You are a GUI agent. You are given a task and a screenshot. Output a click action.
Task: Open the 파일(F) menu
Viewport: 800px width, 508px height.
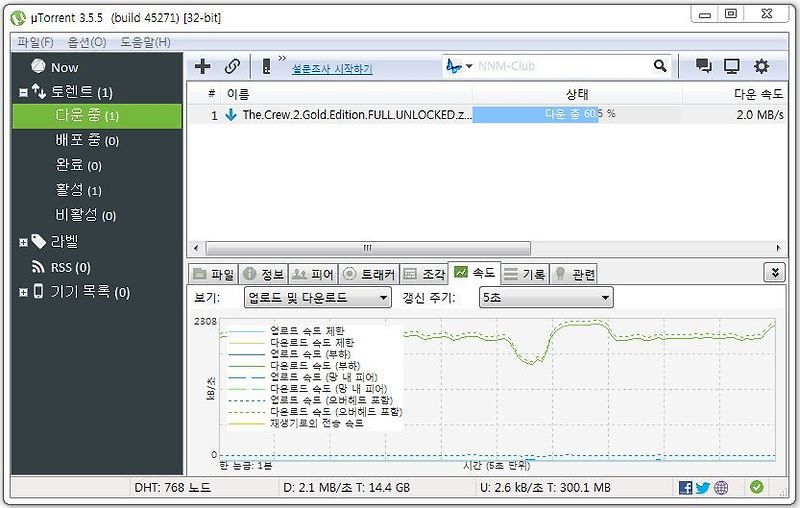(x=35, y=42)
